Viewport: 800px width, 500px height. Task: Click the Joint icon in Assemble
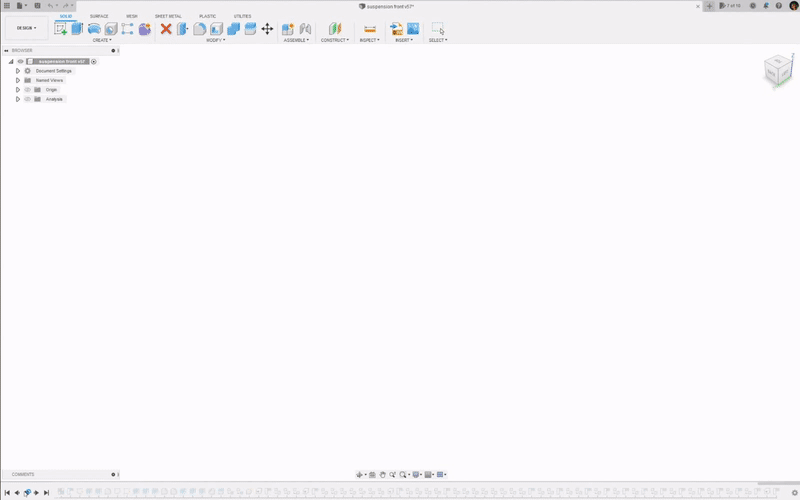tap(305, 29)
